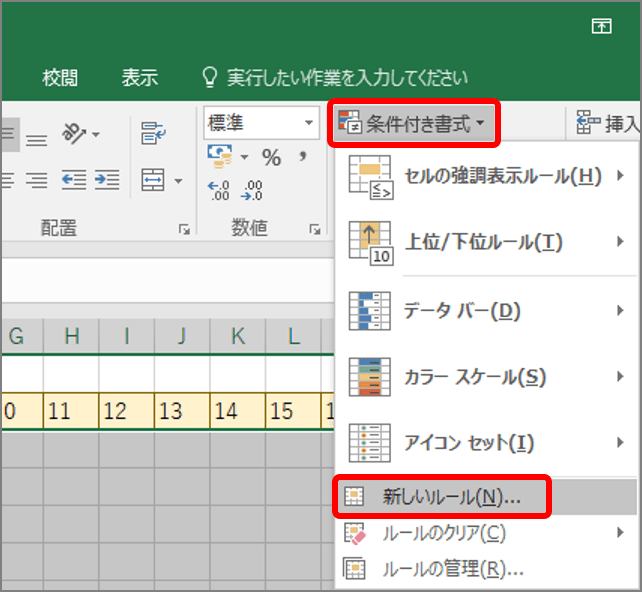
Task: Open アイコン セット(I) submenu
Action: [486, 443]
